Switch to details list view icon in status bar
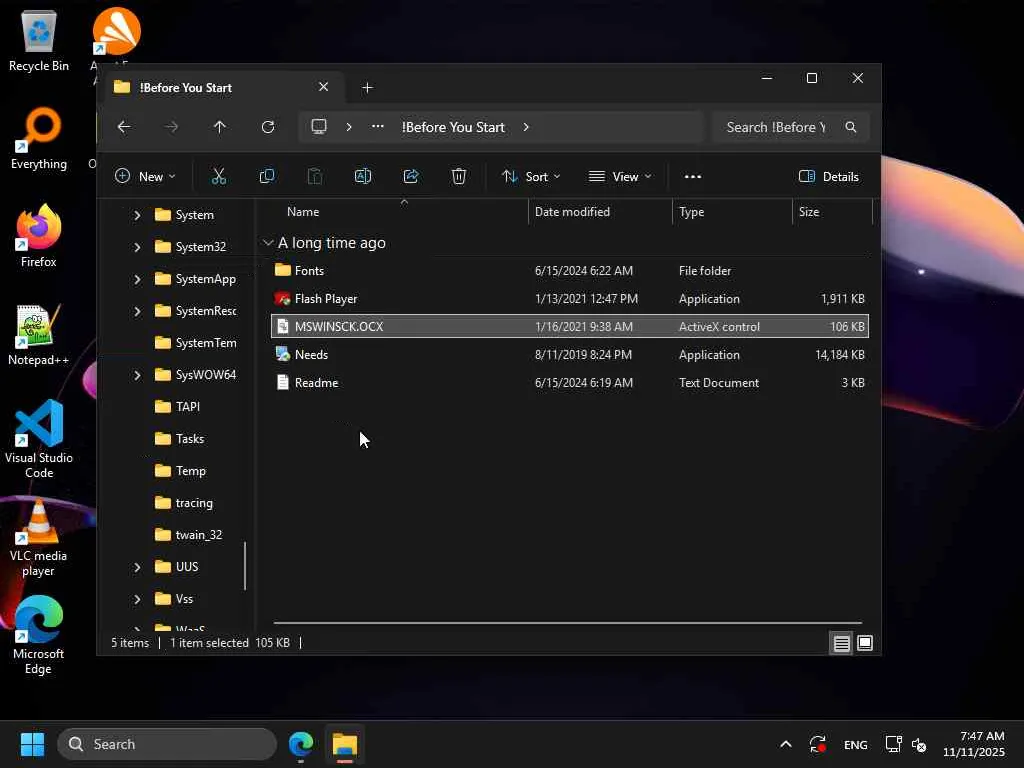Viewport: 1024px width, 768px height. [841, 643]
